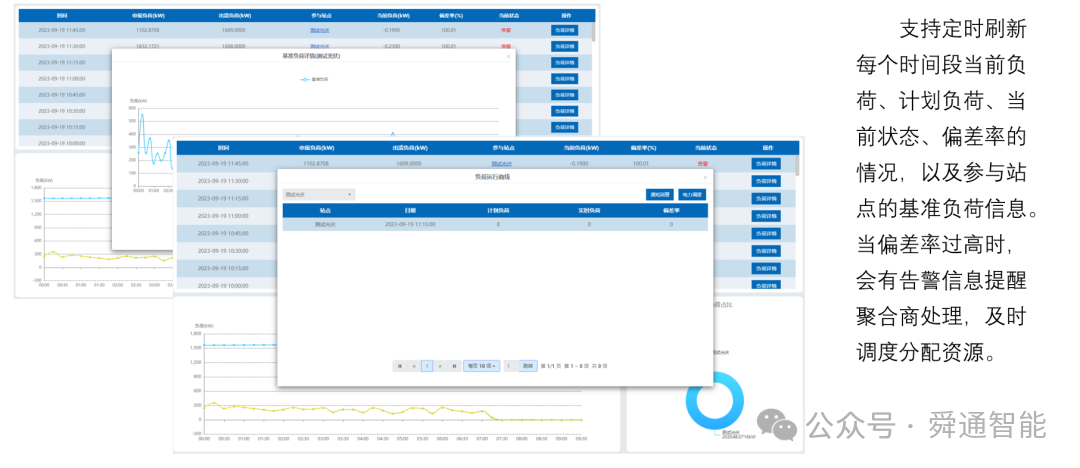Go to previous page arrow
The image size is (1080, 468).
point(413,366)
